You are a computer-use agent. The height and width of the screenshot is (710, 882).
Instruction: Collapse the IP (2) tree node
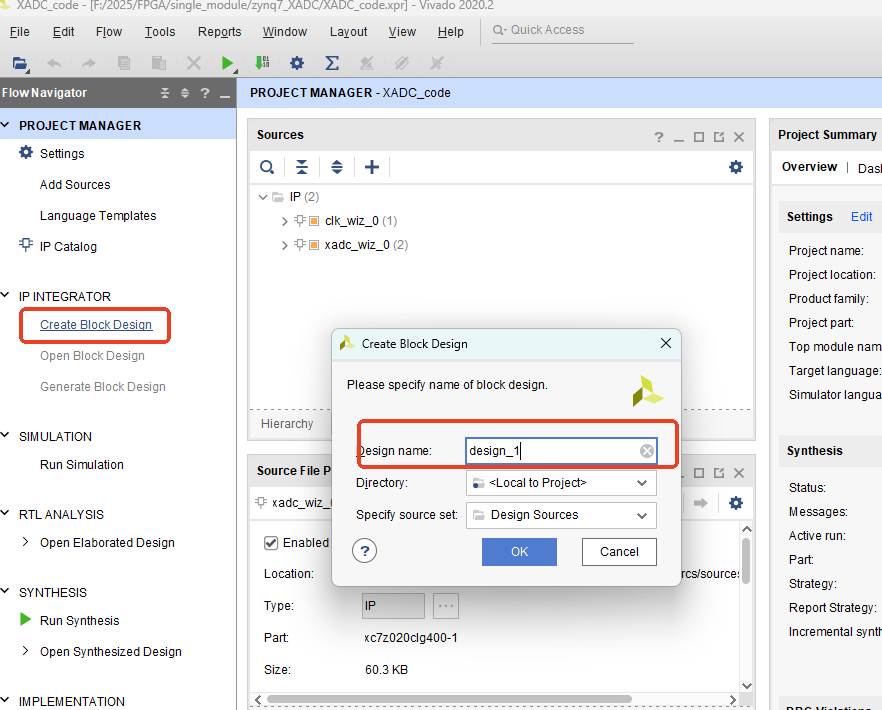(263, 197)
